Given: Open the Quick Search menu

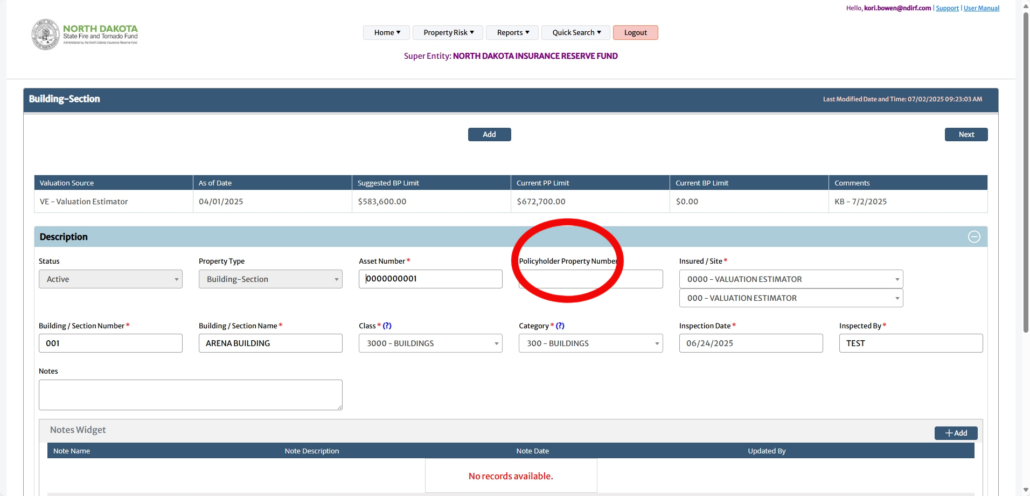Looking at the screenshot, I should point(576,32).
